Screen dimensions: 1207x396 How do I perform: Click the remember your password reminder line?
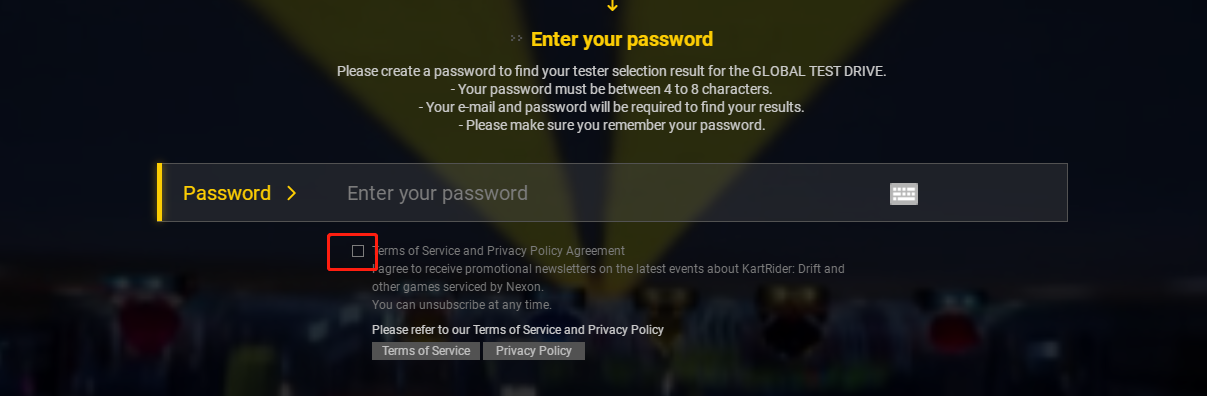[x=611, y=125]
